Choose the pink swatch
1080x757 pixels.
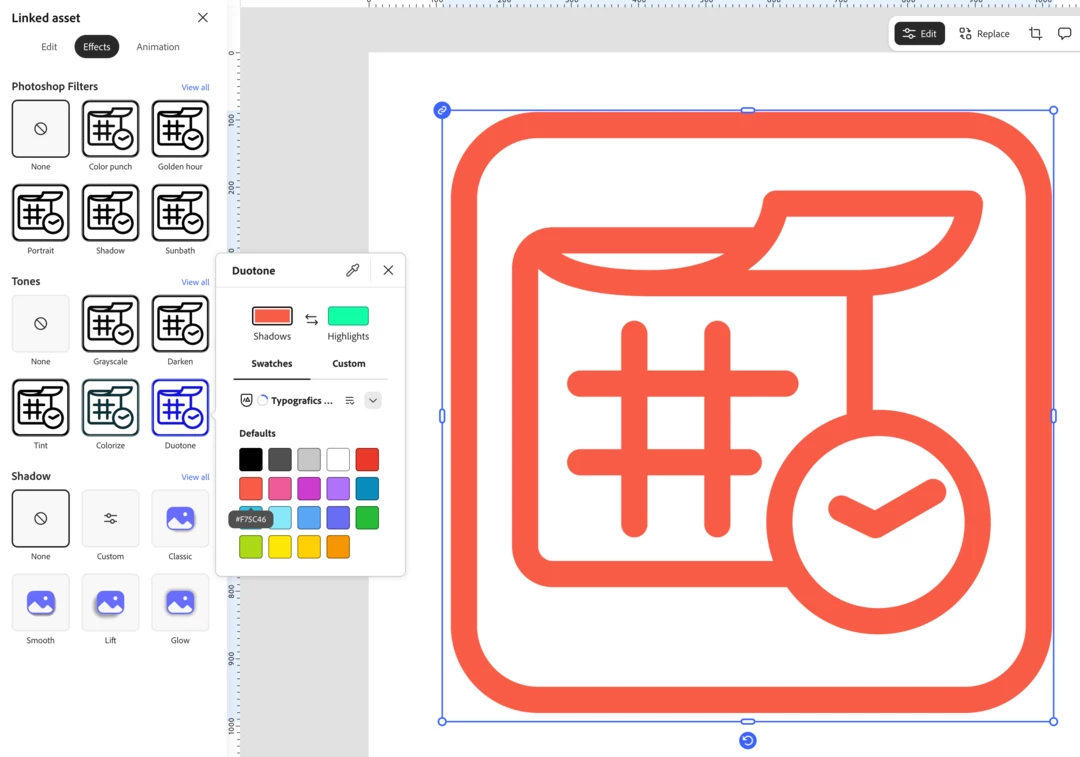[280, 488]
